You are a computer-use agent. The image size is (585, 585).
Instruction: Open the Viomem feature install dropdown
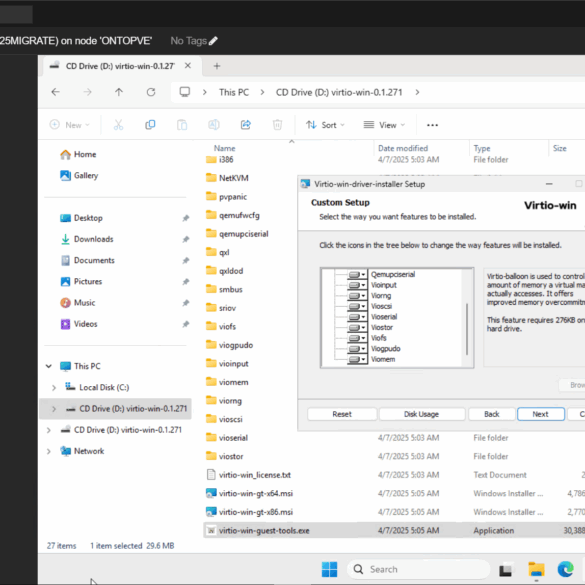click(357, 359)
